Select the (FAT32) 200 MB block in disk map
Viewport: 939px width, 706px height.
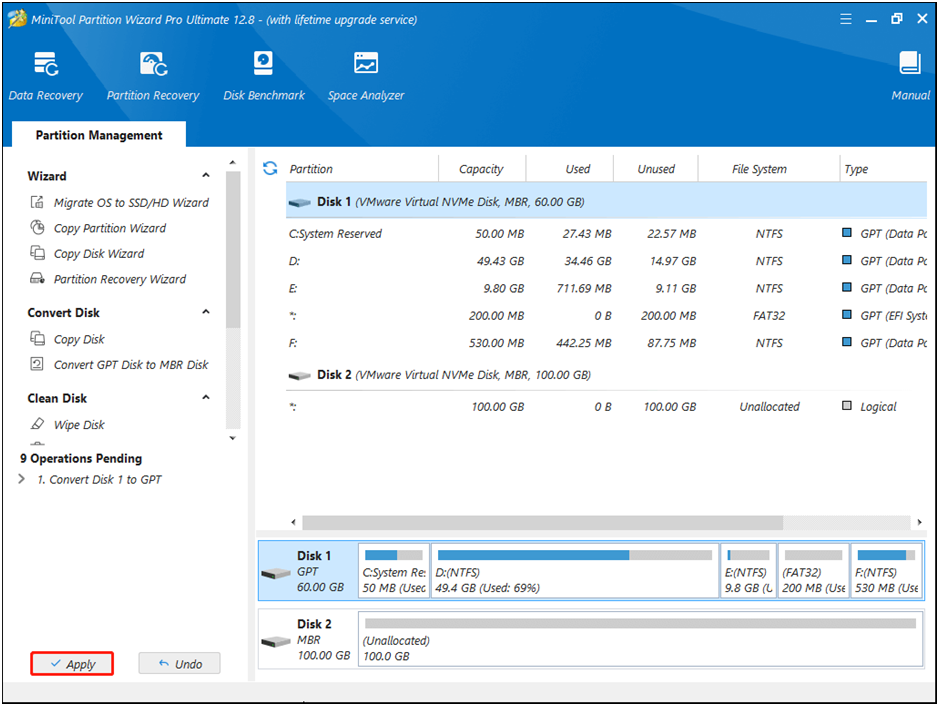[x=813, y=571]
